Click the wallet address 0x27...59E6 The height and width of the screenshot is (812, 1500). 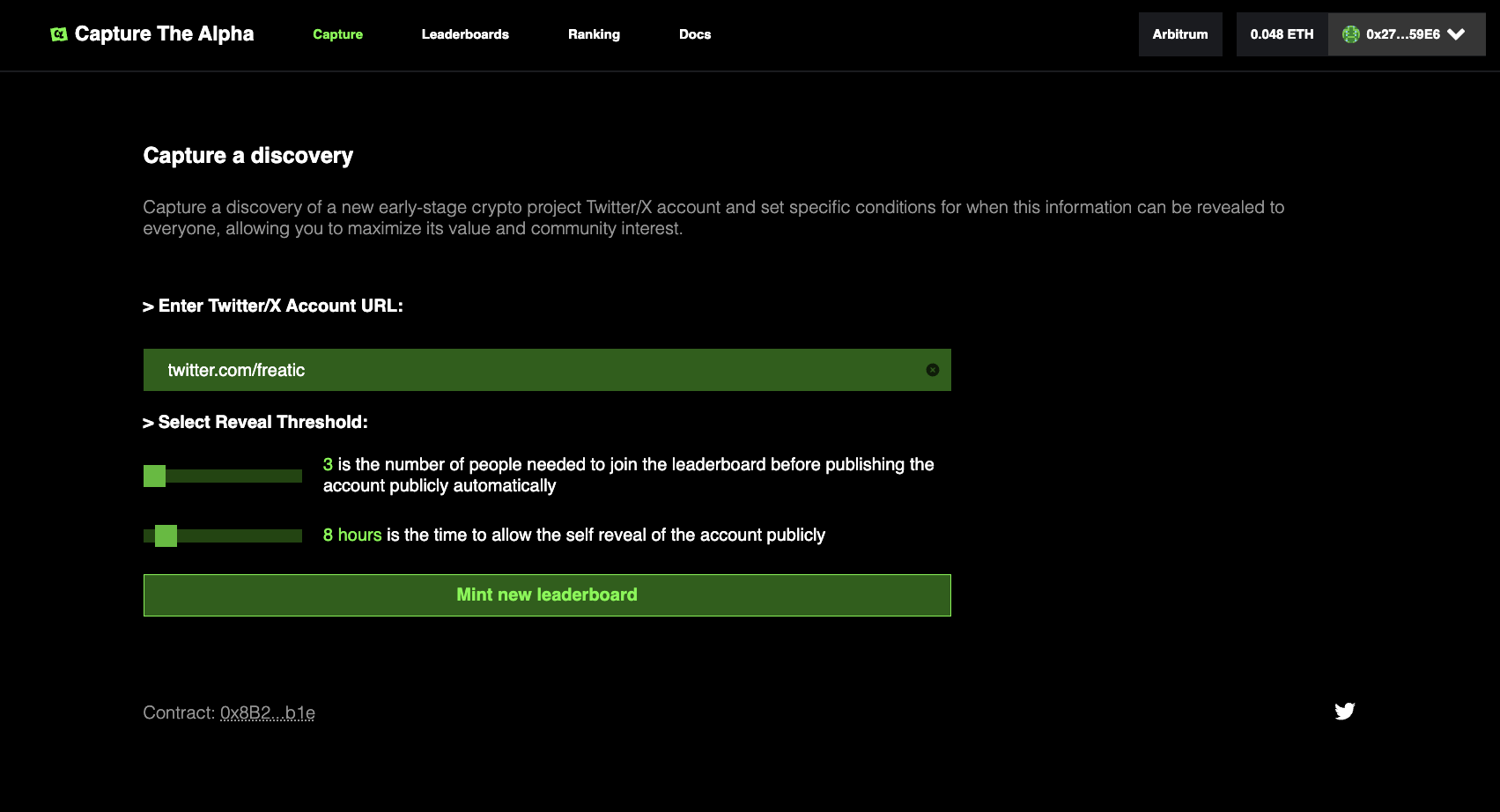[1402, 34]
